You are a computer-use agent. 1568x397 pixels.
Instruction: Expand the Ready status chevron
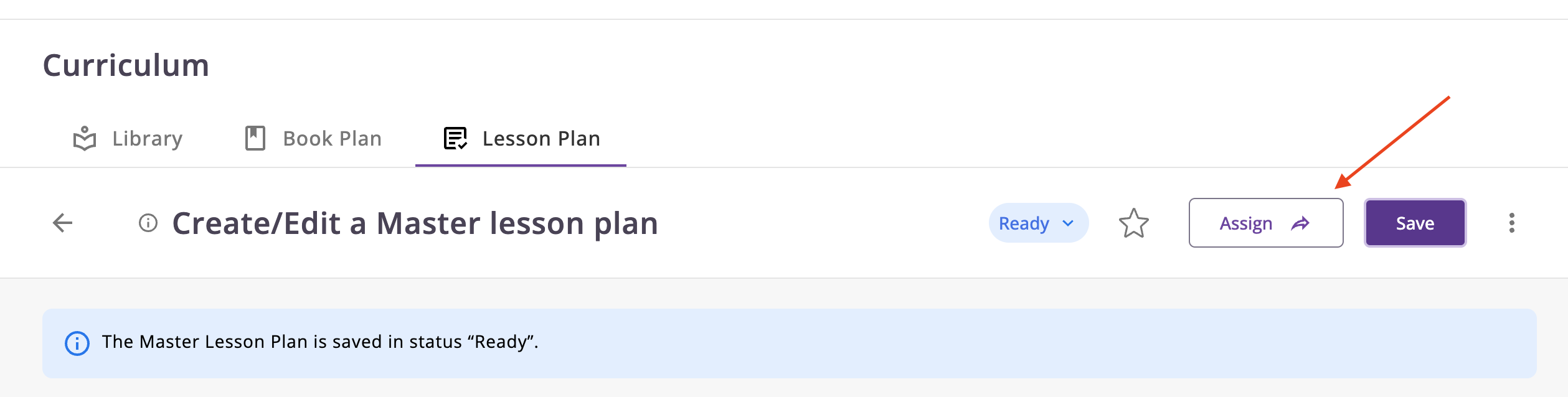[1069, 223]
